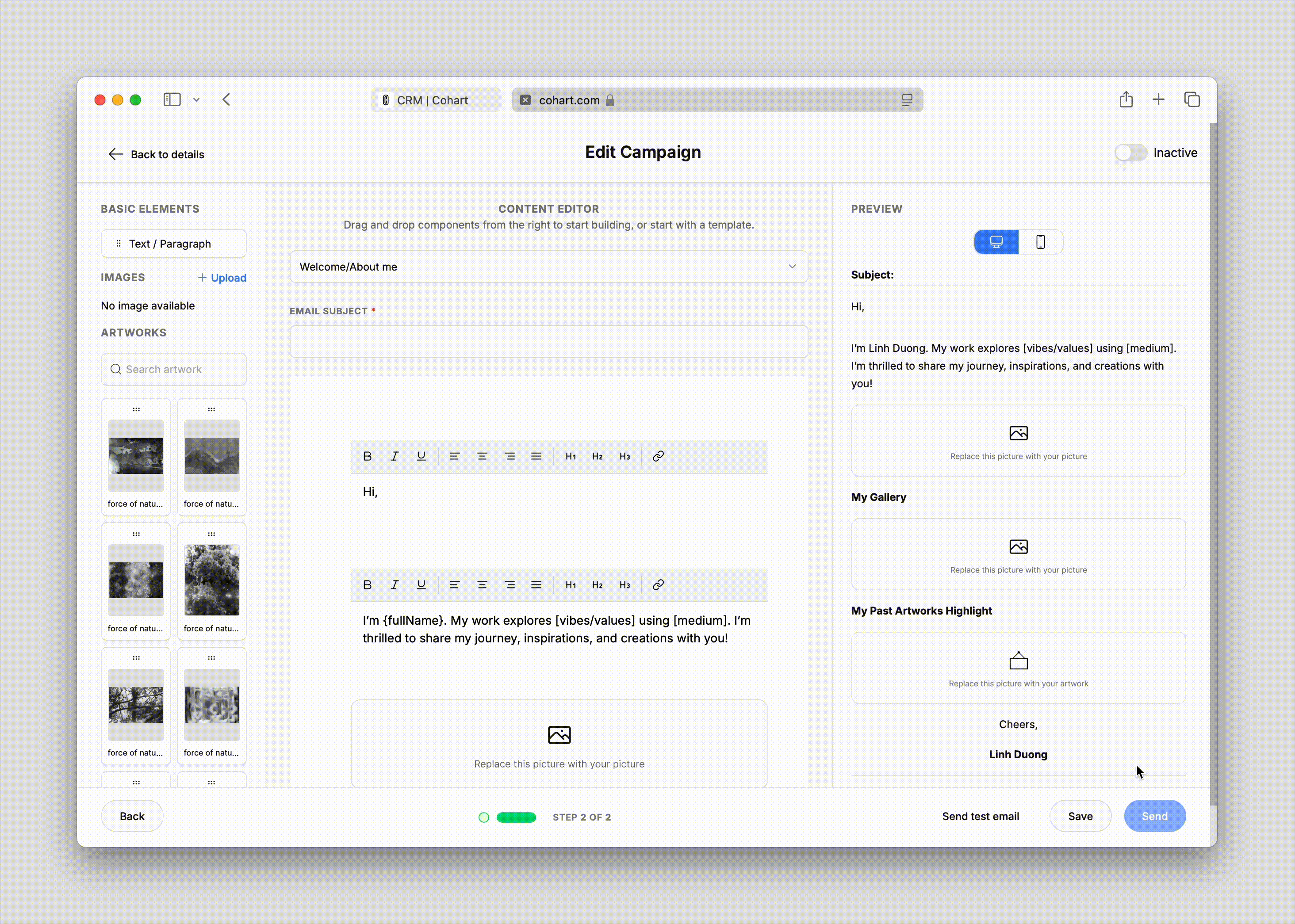Open the Welcome/About me template dropdown
The width and height of the screenshot is (1295, 924).
(549, 267)
